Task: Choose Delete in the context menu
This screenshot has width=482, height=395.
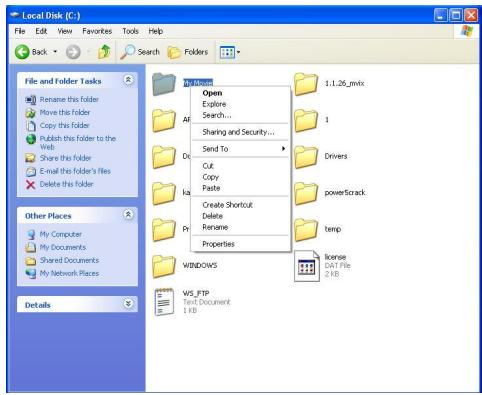Action: 240,216
